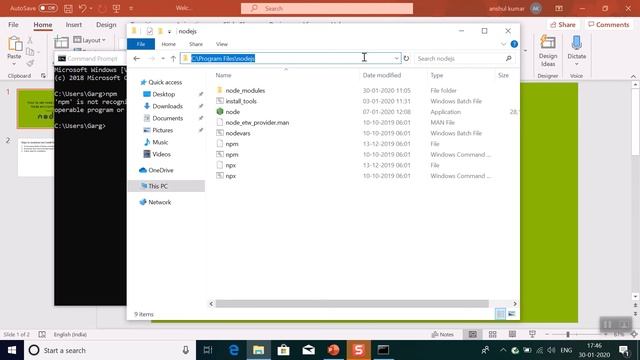Open the File menu in PowerPoint
The height and width of the screenshot is (360, 640).
[13, 25]
